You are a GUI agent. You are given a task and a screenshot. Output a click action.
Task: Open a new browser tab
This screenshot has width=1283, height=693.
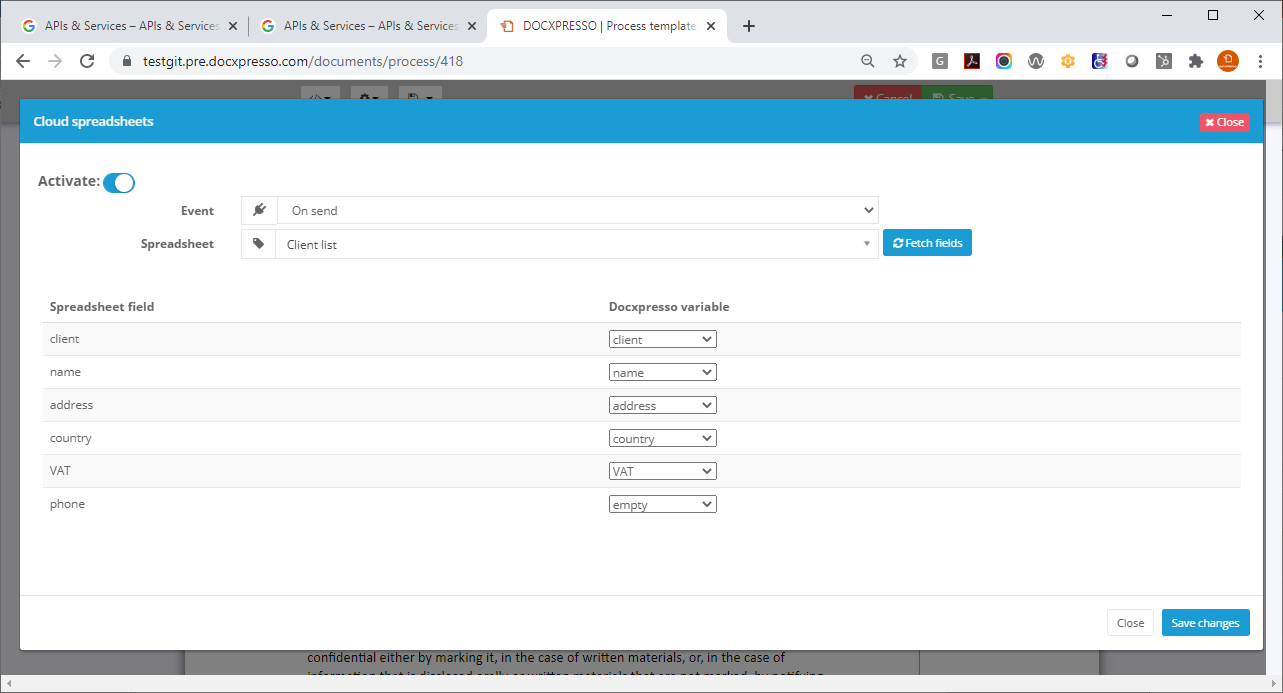coord(749,26)
